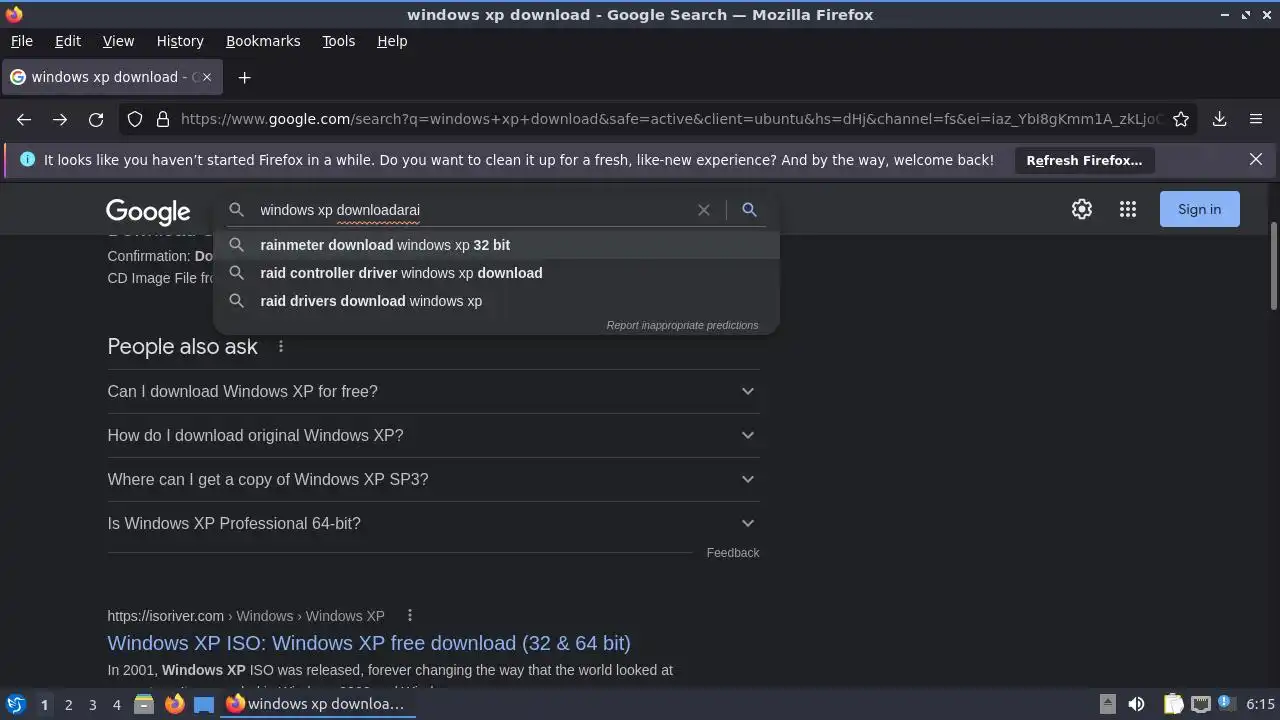
Task: Clear the Google search box text
Action: (704, 210)
